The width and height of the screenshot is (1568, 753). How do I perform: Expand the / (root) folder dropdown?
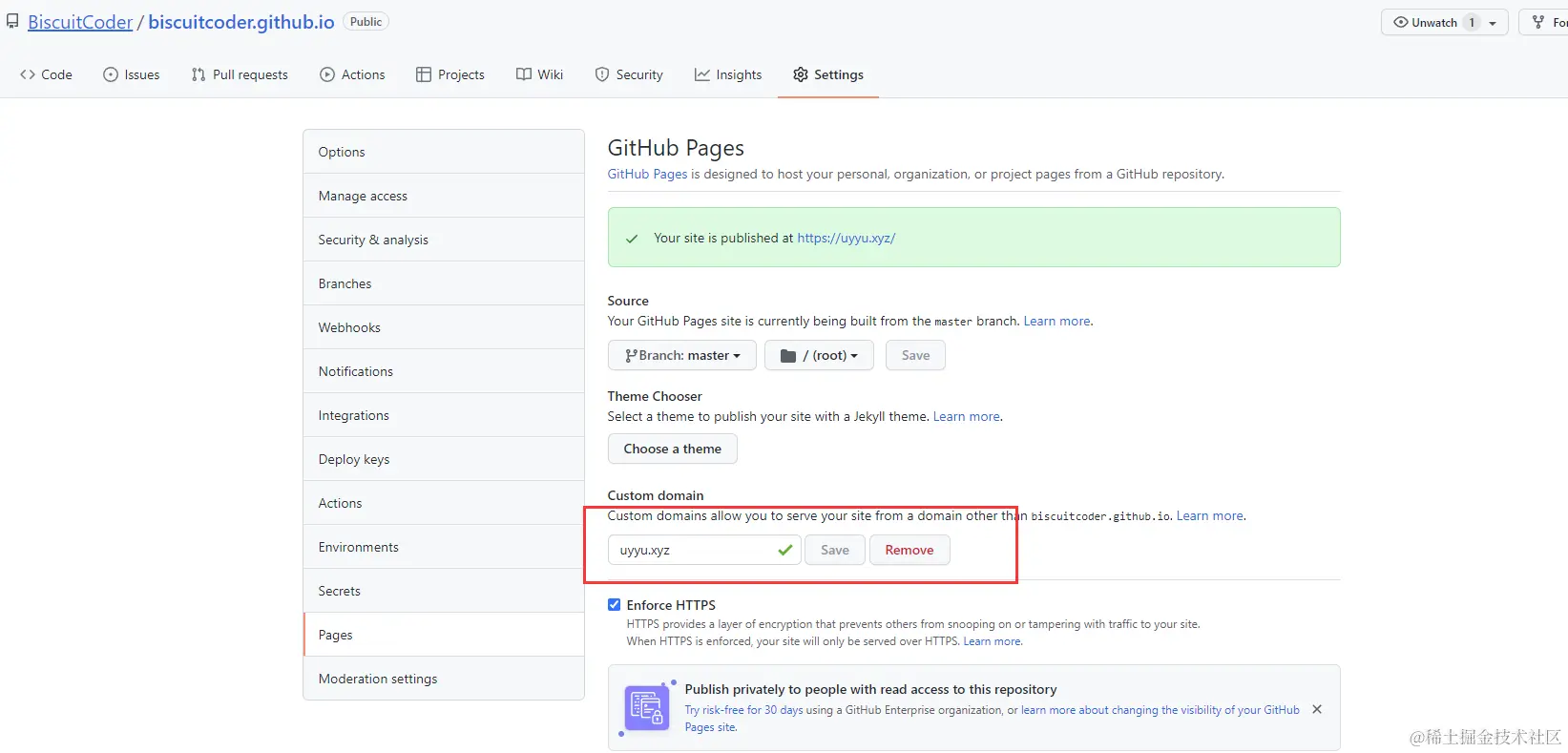tap(818, 355)
